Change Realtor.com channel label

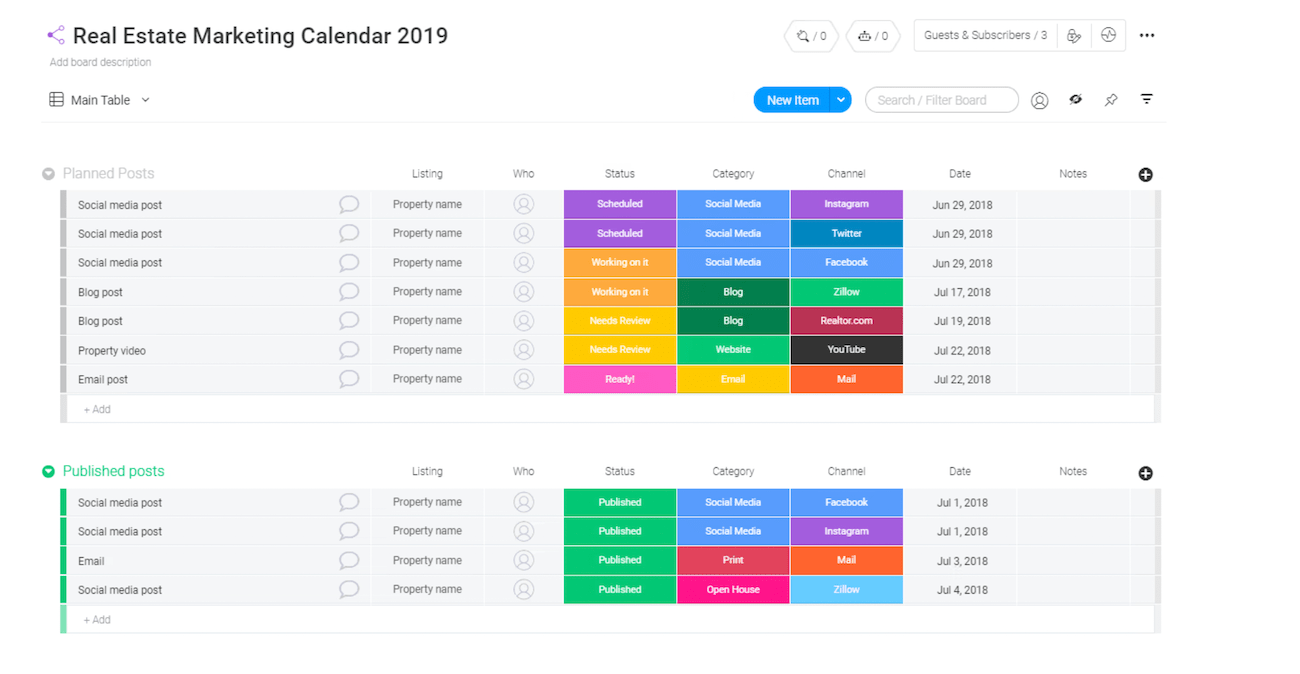coord(846,321)
